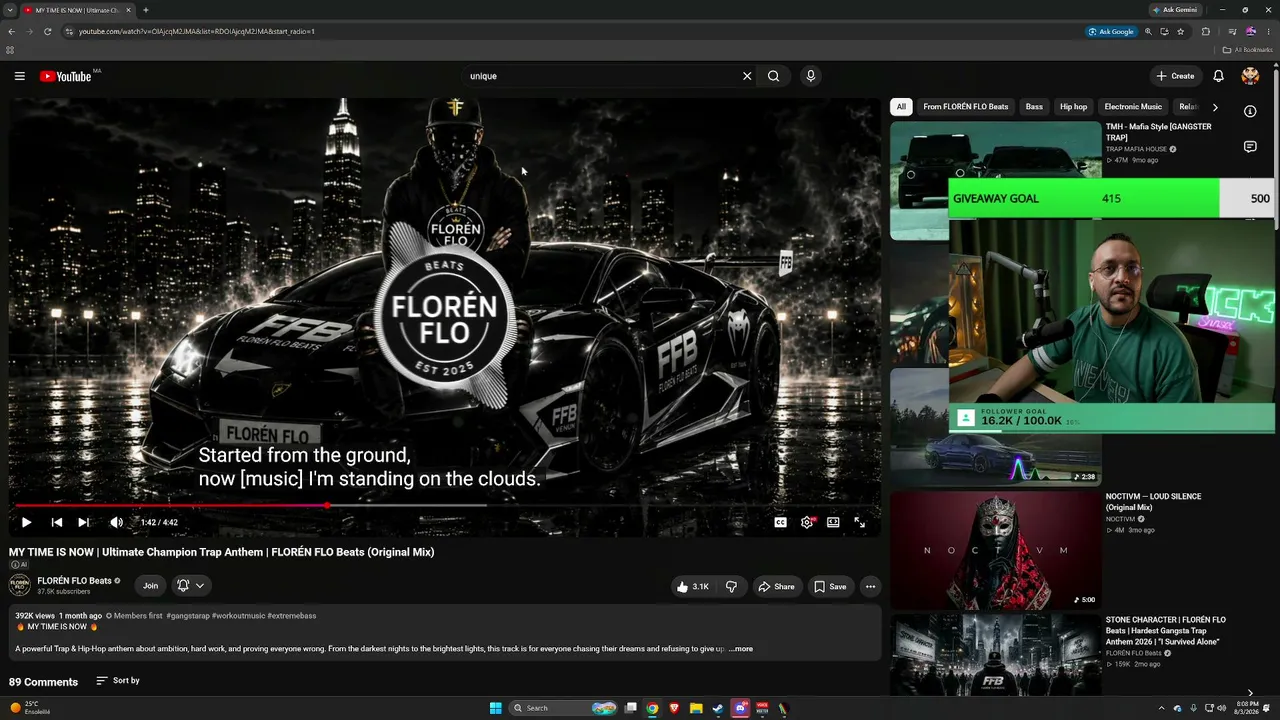Select the Bass filter chip
This screenshot has width=1280, height=720.
(x=1034, y=107)
